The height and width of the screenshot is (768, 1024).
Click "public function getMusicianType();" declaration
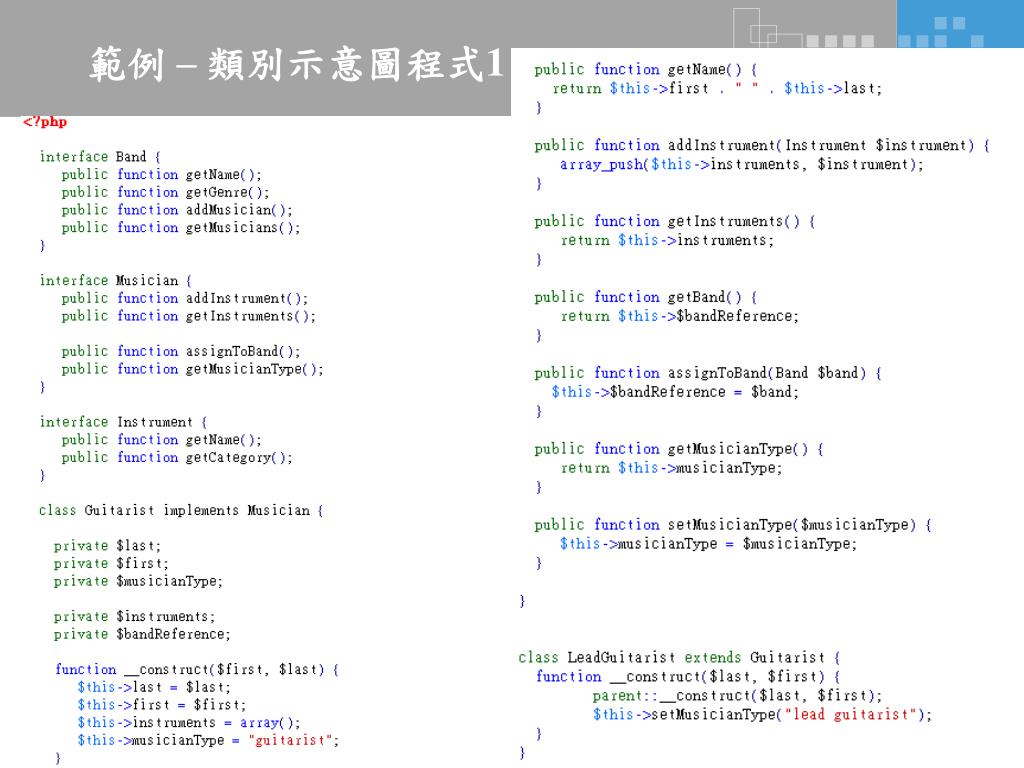(x=193, y=368)
